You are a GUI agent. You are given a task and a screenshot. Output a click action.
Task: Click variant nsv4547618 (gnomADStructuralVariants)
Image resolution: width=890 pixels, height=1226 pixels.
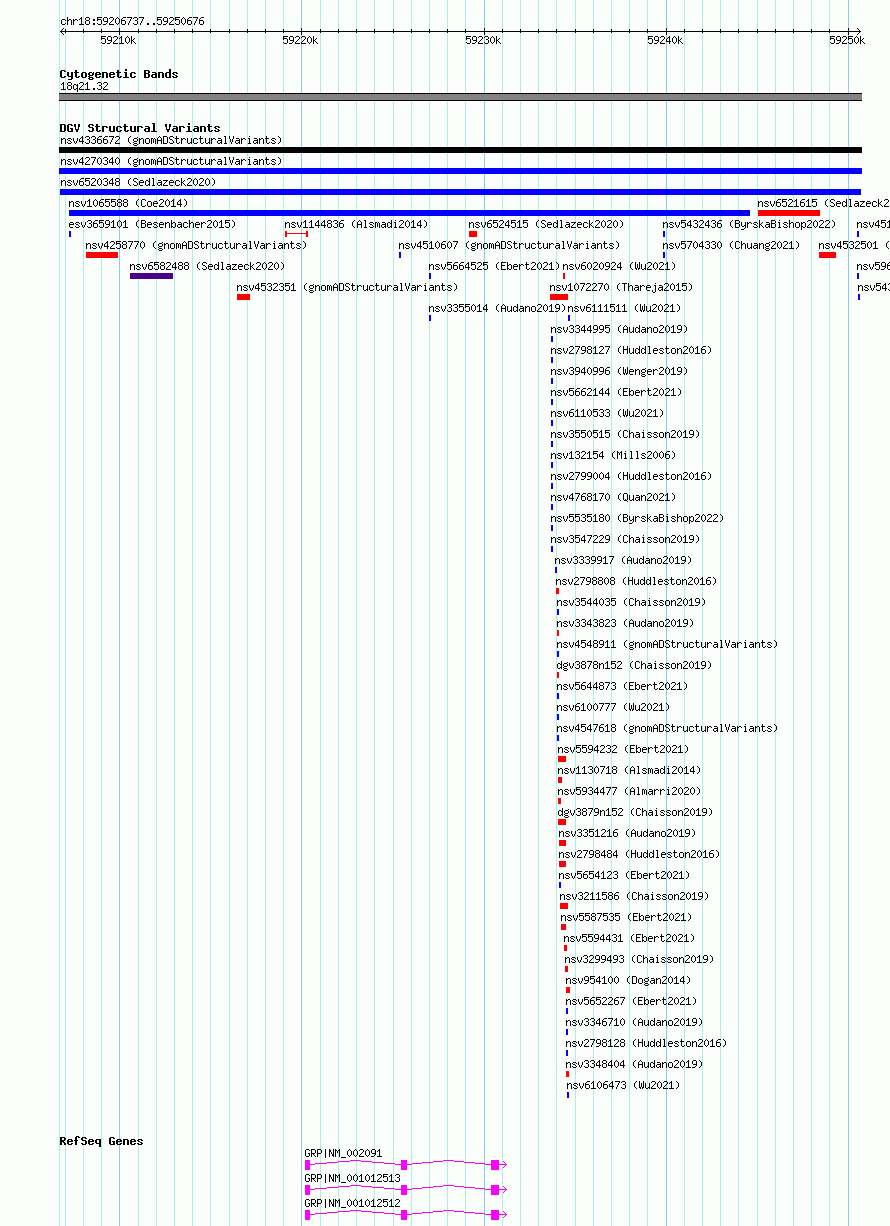667,728
